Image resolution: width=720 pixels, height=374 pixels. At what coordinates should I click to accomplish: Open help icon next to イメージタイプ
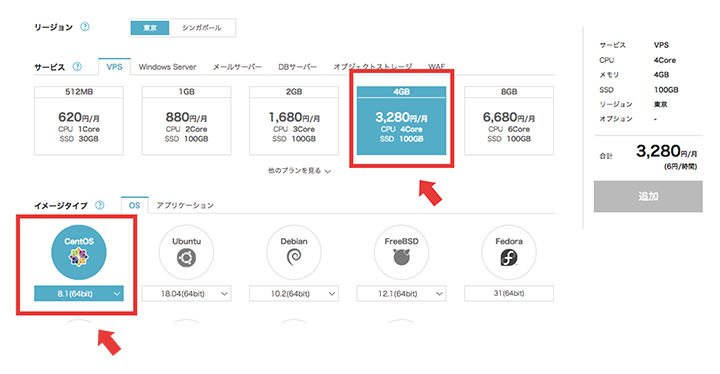99,205
